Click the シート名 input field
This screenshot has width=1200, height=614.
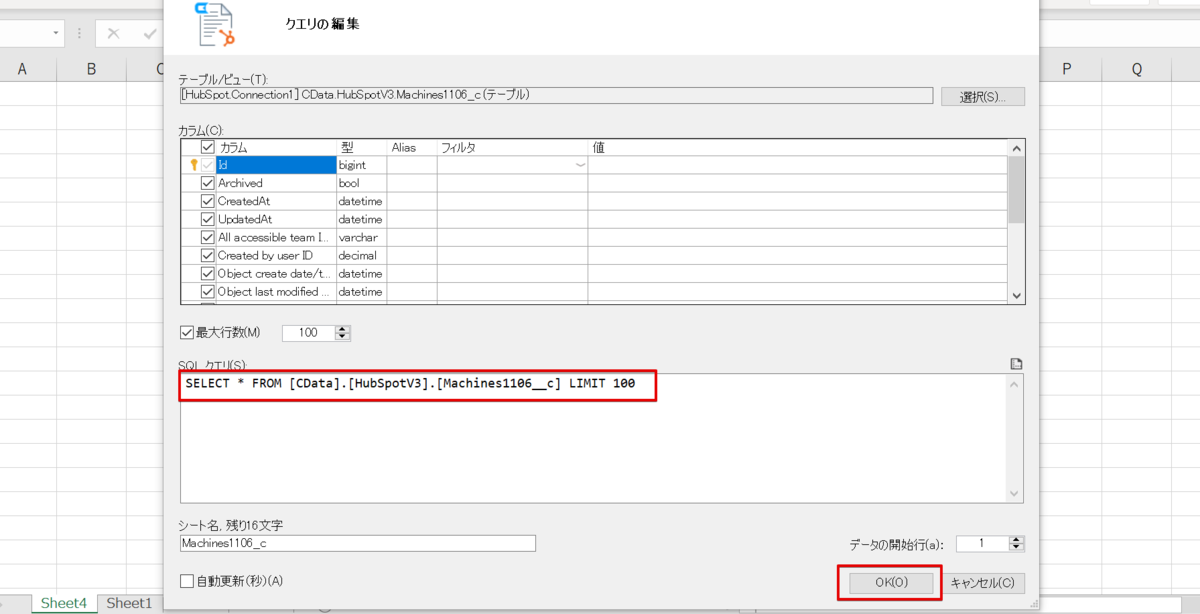(358, 543)
